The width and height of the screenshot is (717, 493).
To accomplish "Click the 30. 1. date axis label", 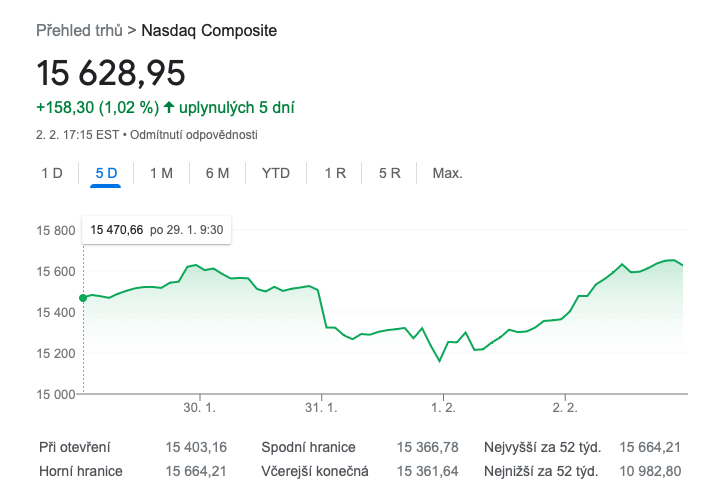I will (x=199, y=407).
